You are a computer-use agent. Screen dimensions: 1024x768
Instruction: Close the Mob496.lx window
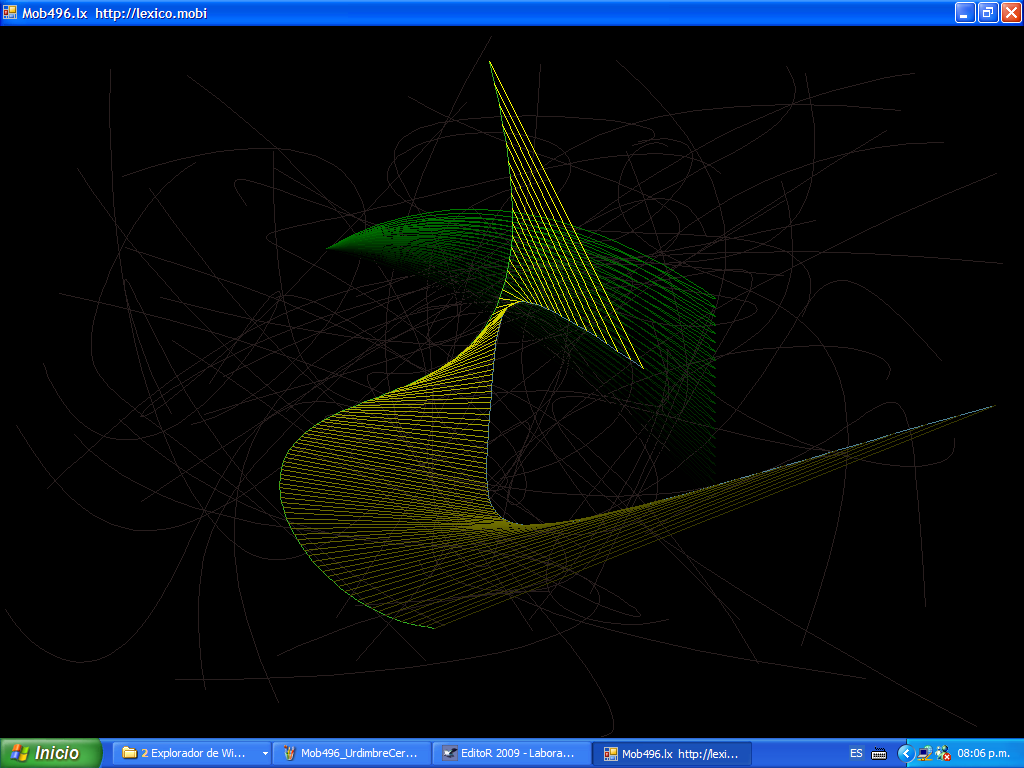1011,13
